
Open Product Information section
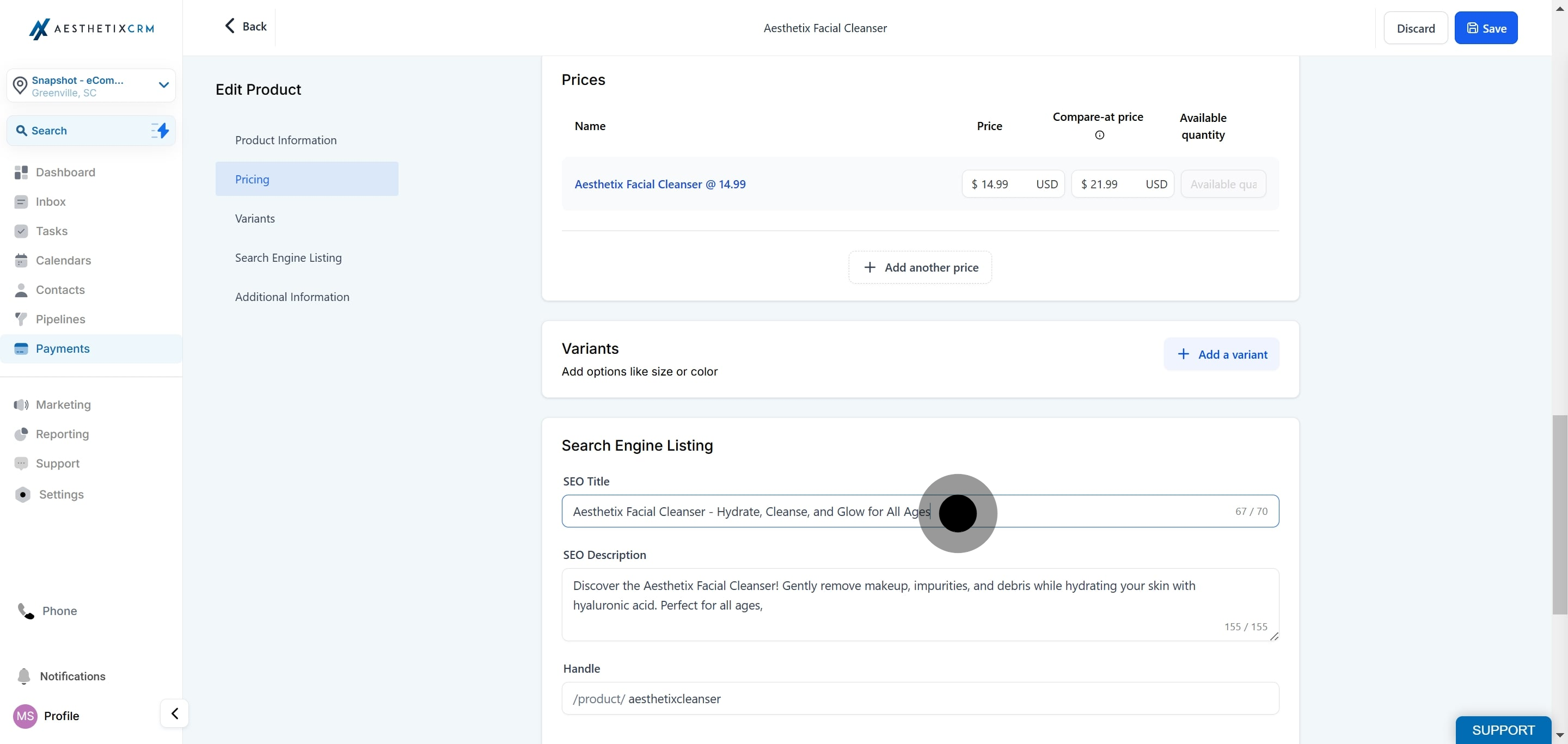coord(286,140)
